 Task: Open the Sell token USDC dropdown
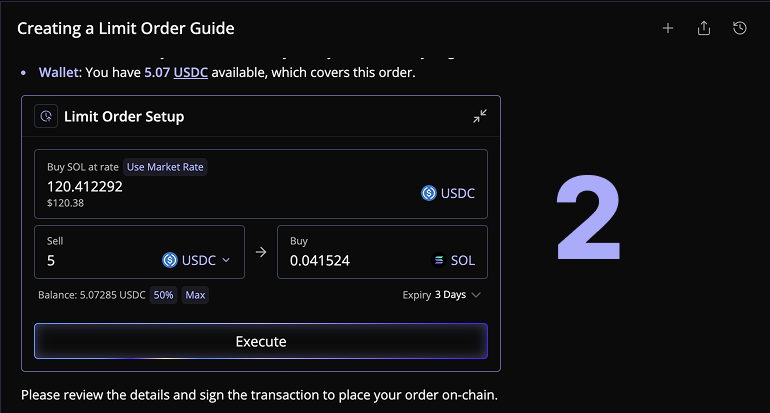197,260
